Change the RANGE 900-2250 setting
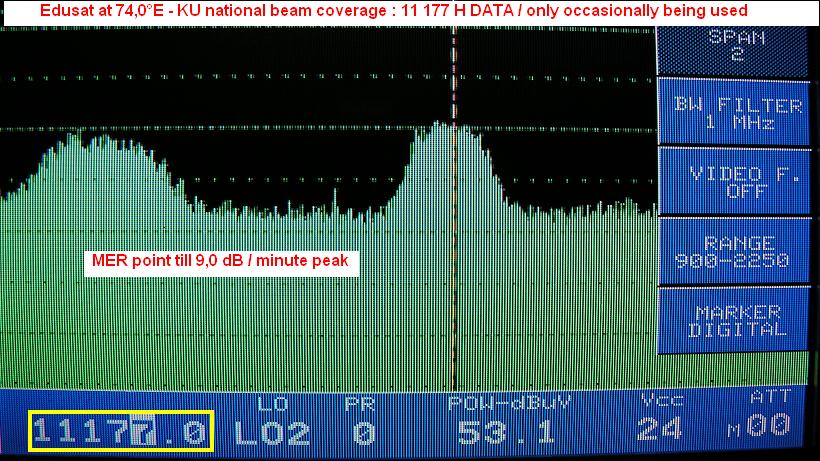The height and width of the screenshot is (461, 820). [x=734, y=251]
